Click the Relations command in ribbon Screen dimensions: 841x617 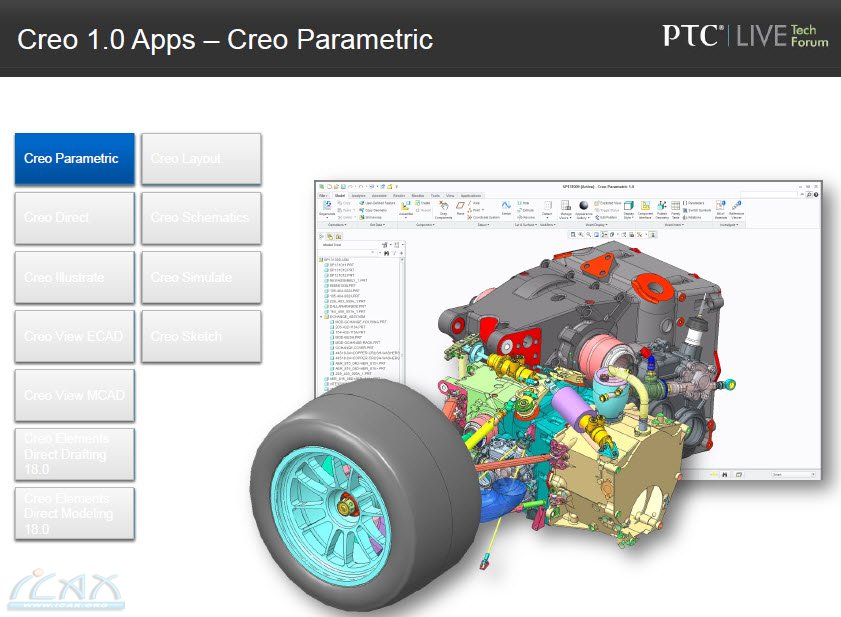(692, 217)
